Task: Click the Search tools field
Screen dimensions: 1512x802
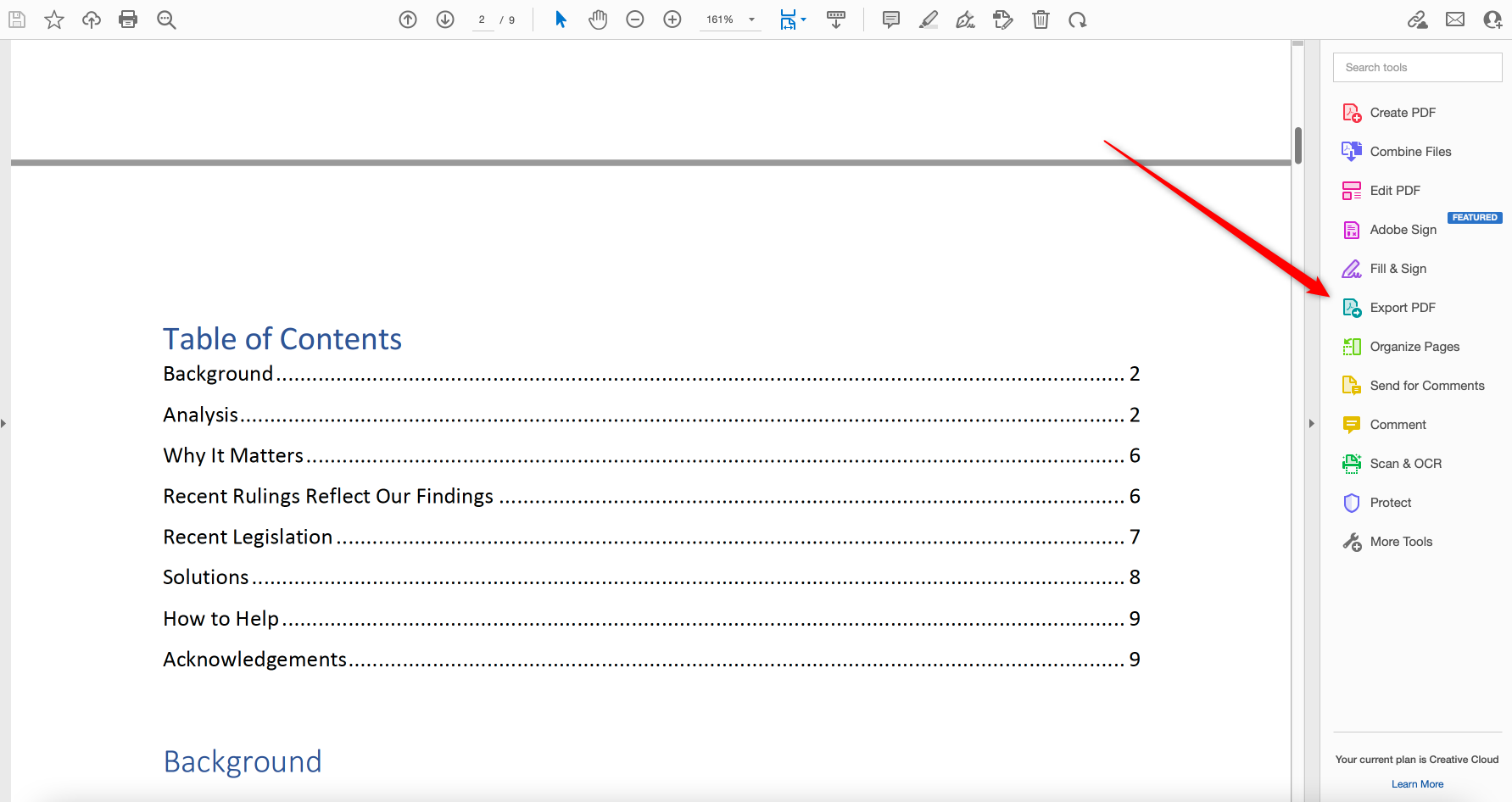Action: (x=1417, y=67)
